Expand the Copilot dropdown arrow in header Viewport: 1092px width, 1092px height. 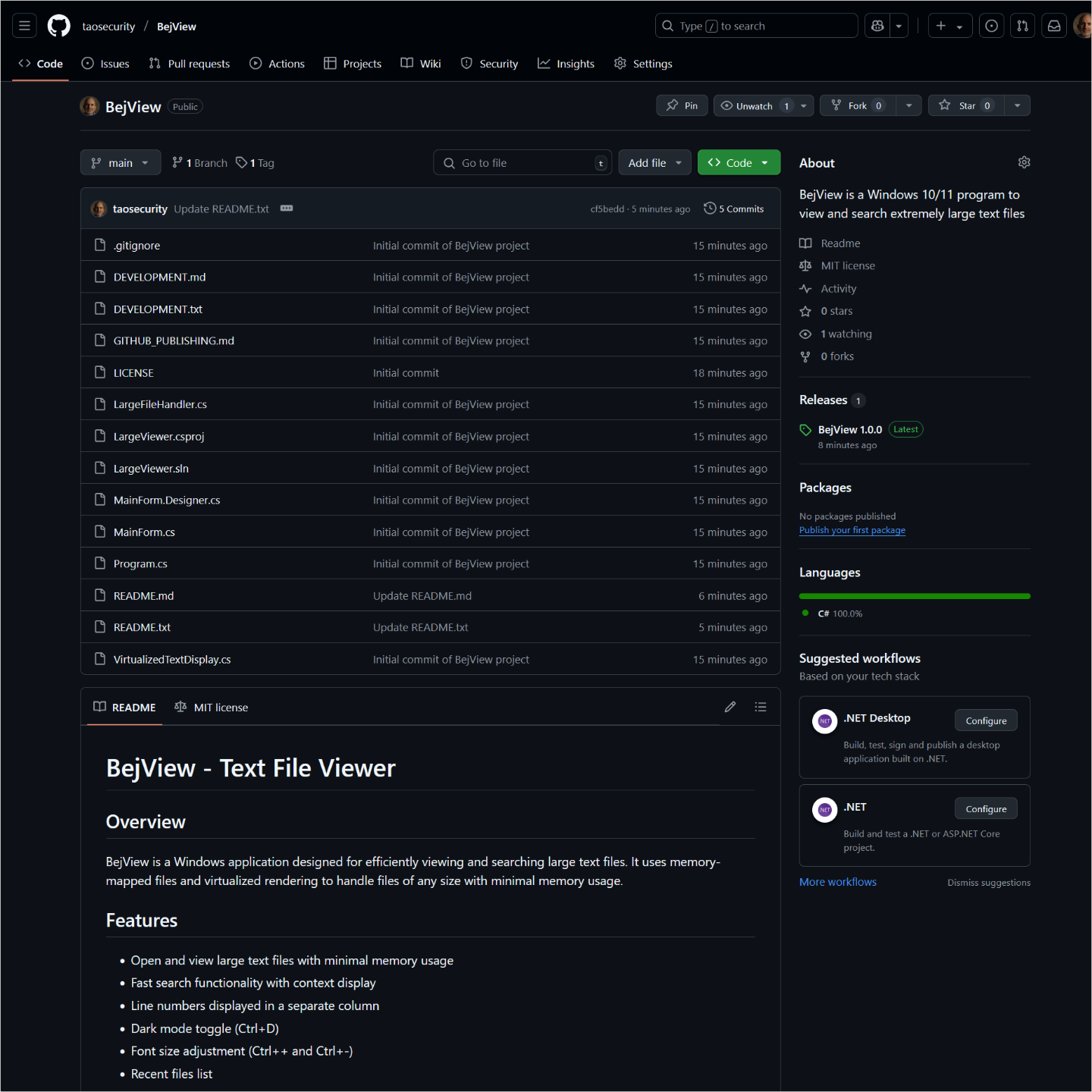tap(899, 26)
